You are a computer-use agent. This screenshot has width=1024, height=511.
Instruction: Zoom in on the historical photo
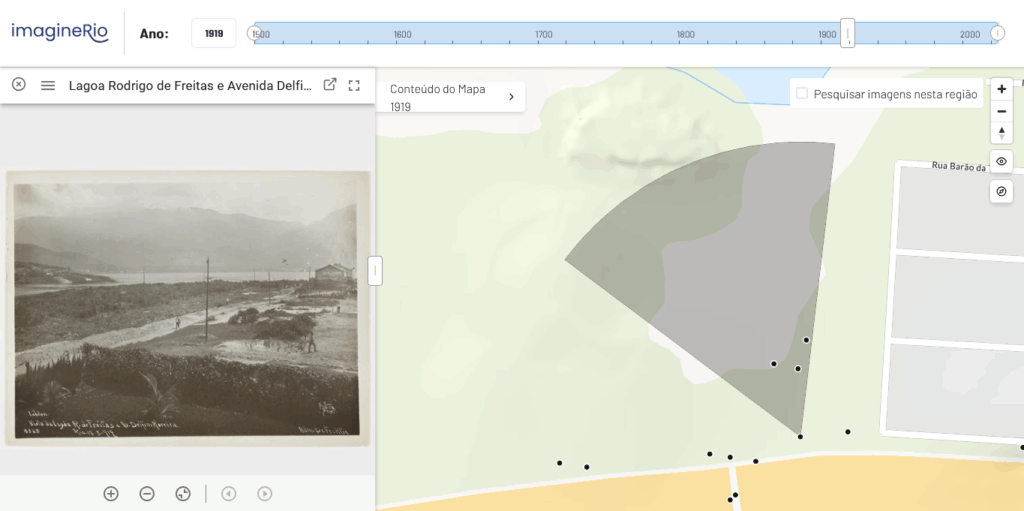tap(111, 493)
